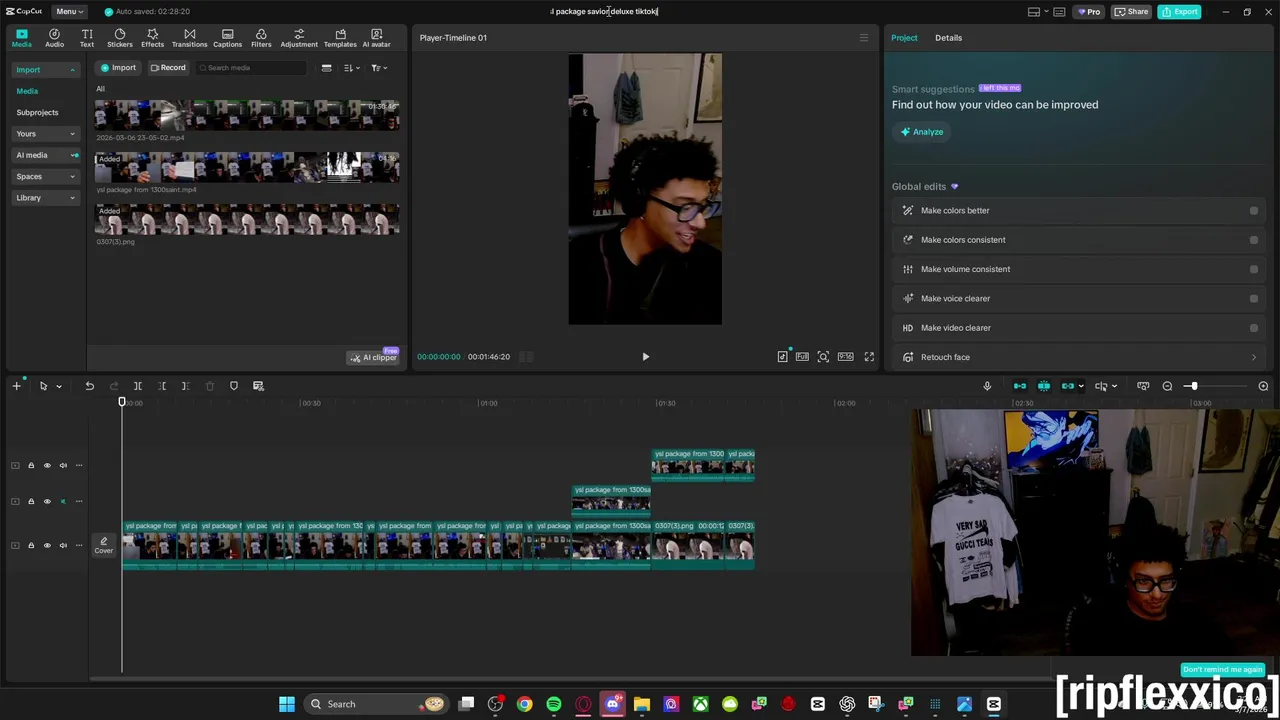The image size is (1280, 720).
Task: Click the Search media input field
Action: point(250,68)
